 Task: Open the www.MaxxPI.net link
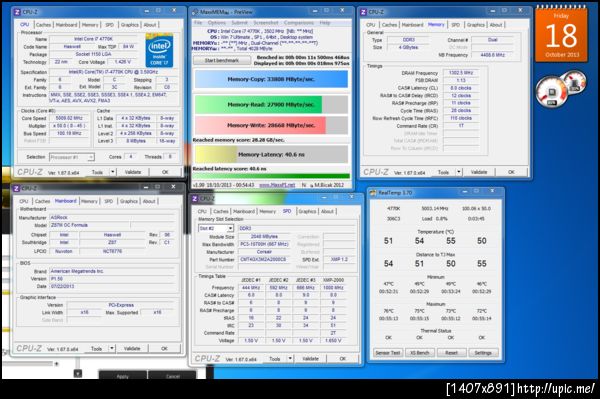point(277,185)
